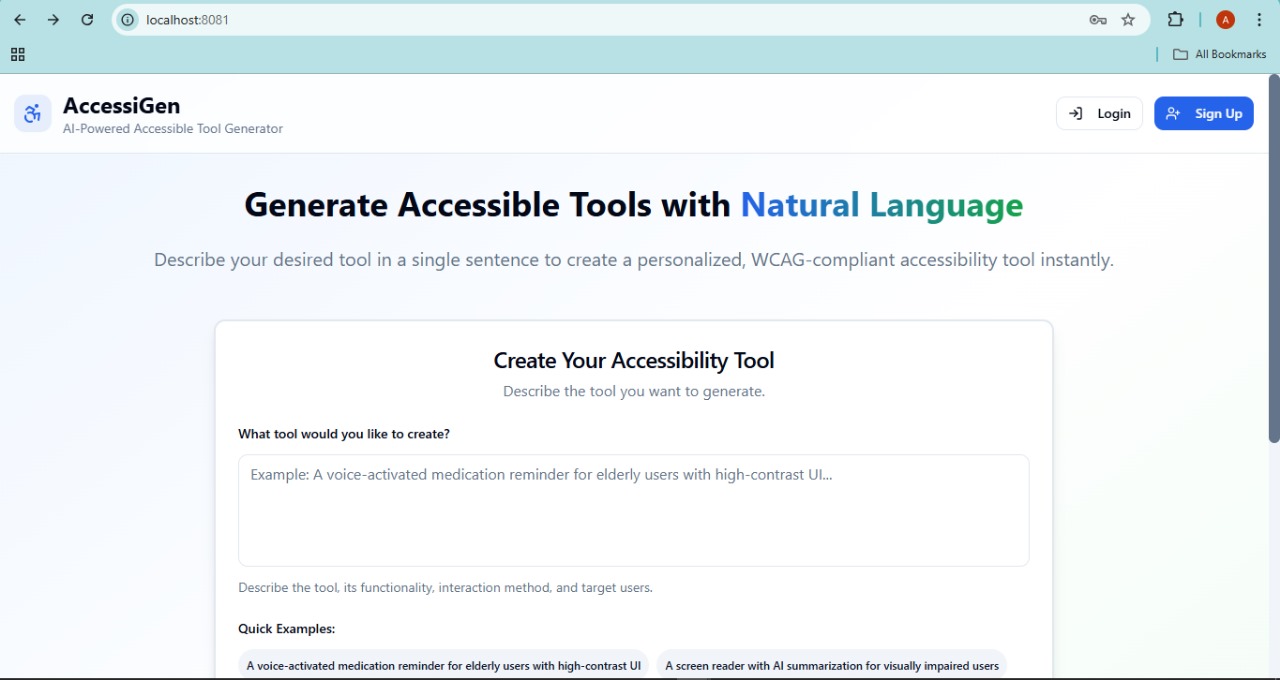Click the page vertical scrollbar
The height and width of the screenshot is (680, 1280).
[x=1274, y=258]
